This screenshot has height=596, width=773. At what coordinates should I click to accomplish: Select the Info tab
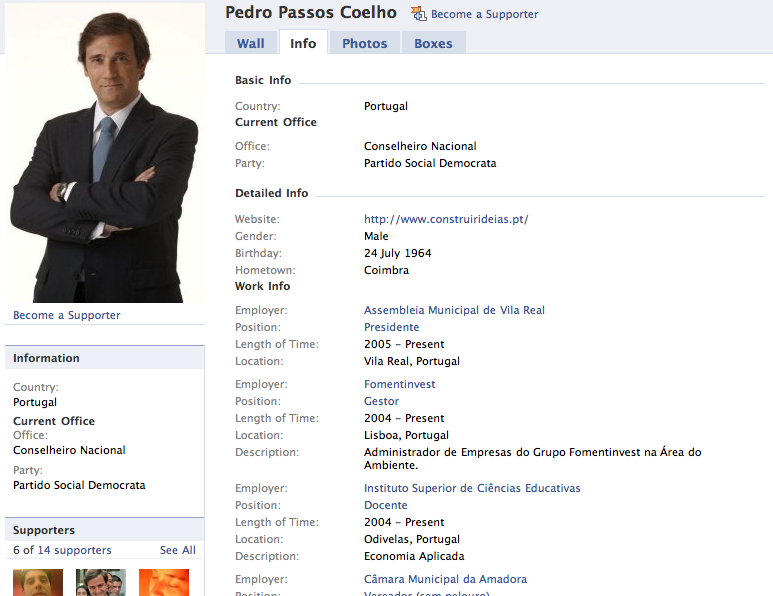click(x=303, y=43)
